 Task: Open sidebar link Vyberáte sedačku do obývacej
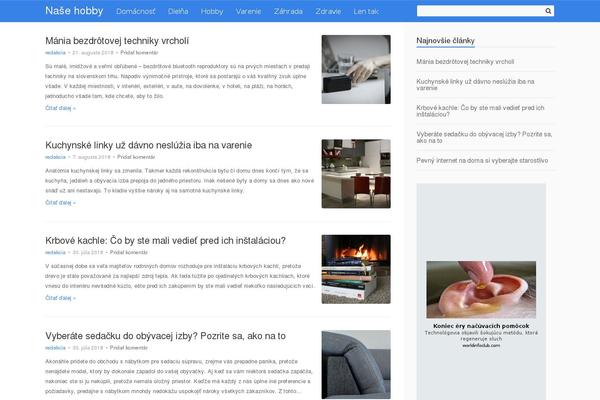(484, 137)
